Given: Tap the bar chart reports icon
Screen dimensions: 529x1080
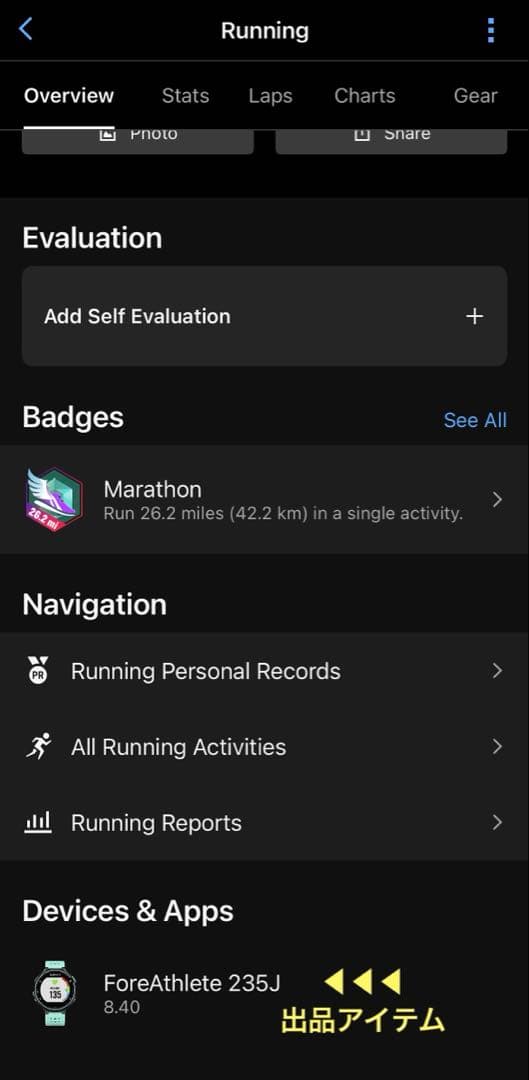Looking at the screenshot, I should [38, 822].
